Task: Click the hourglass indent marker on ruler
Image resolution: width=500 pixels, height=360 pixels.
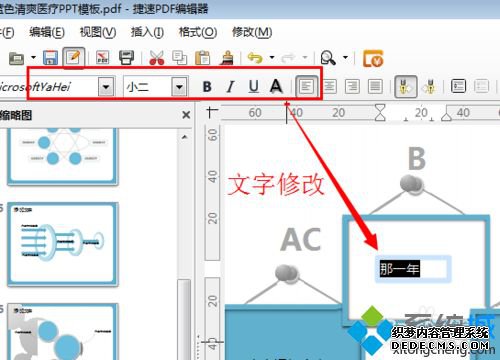Action: 380,113
